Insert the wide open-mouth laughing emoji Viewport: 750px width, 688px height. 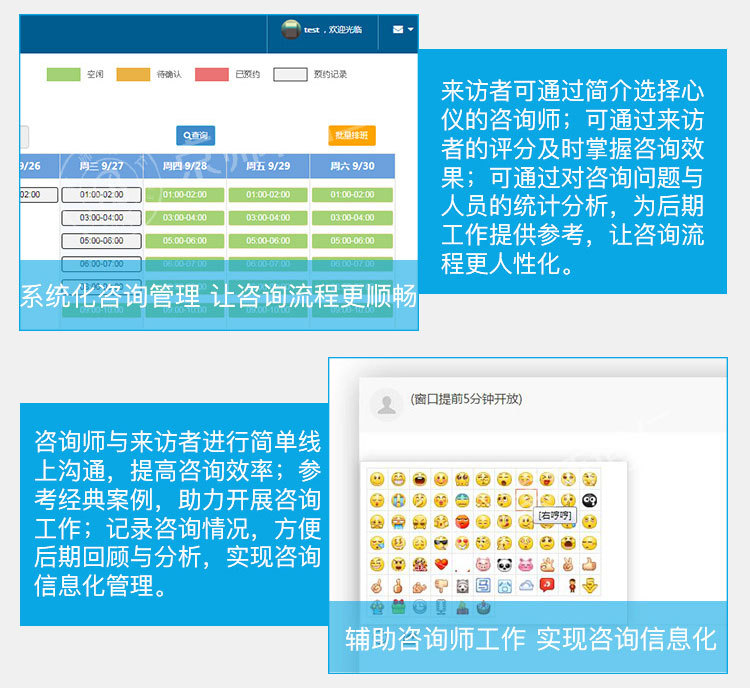click(419, 479)
